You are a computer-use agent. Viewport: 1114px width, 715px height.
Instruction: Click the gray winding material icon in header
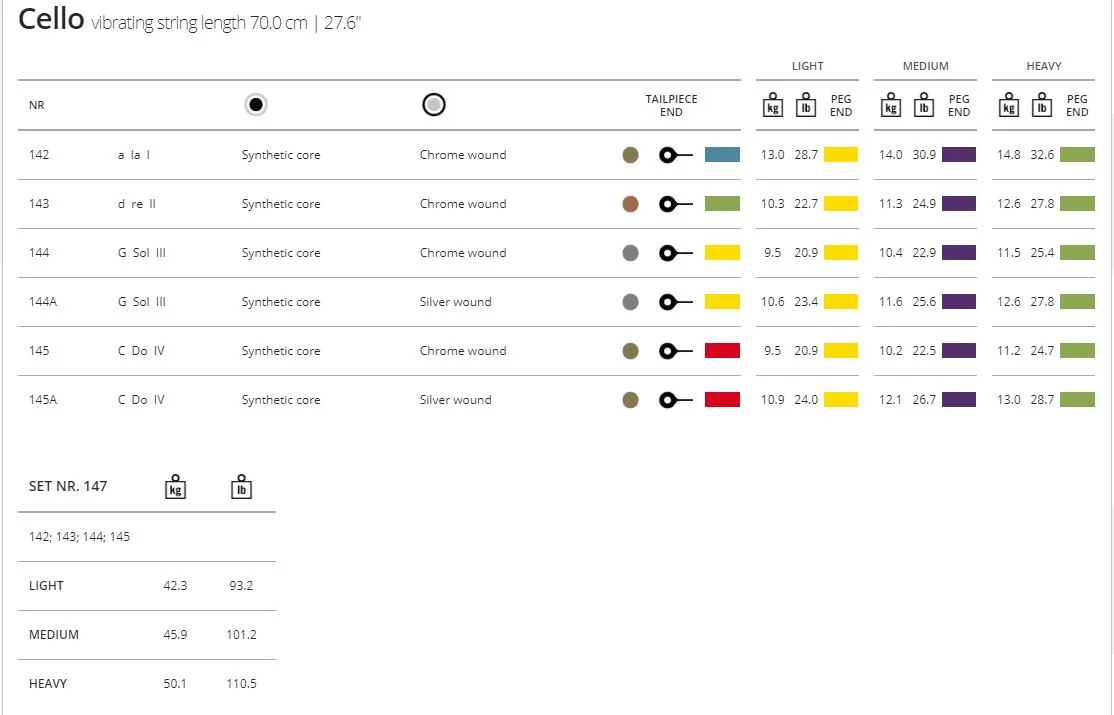433,105
